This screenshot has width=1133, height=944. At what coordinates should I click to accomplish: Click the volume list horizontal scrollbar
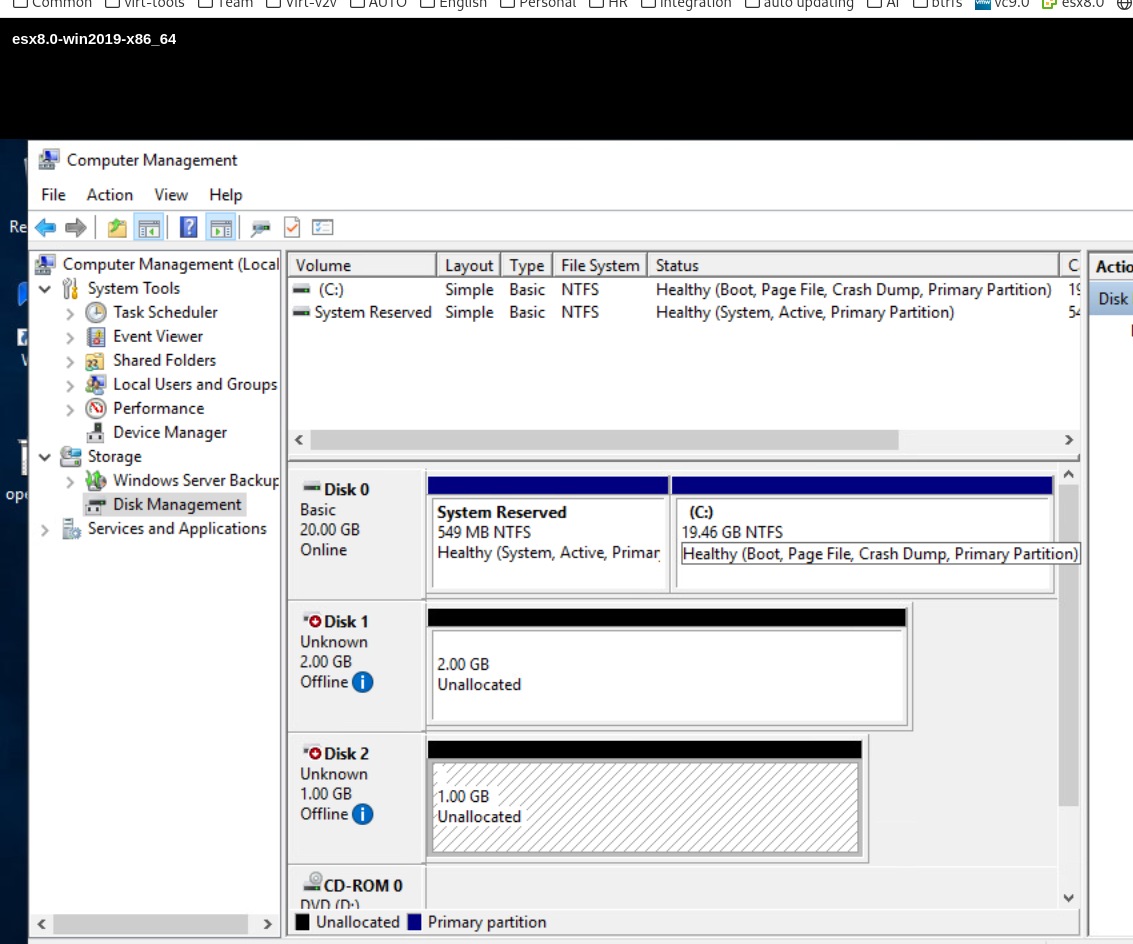(604, 440)
